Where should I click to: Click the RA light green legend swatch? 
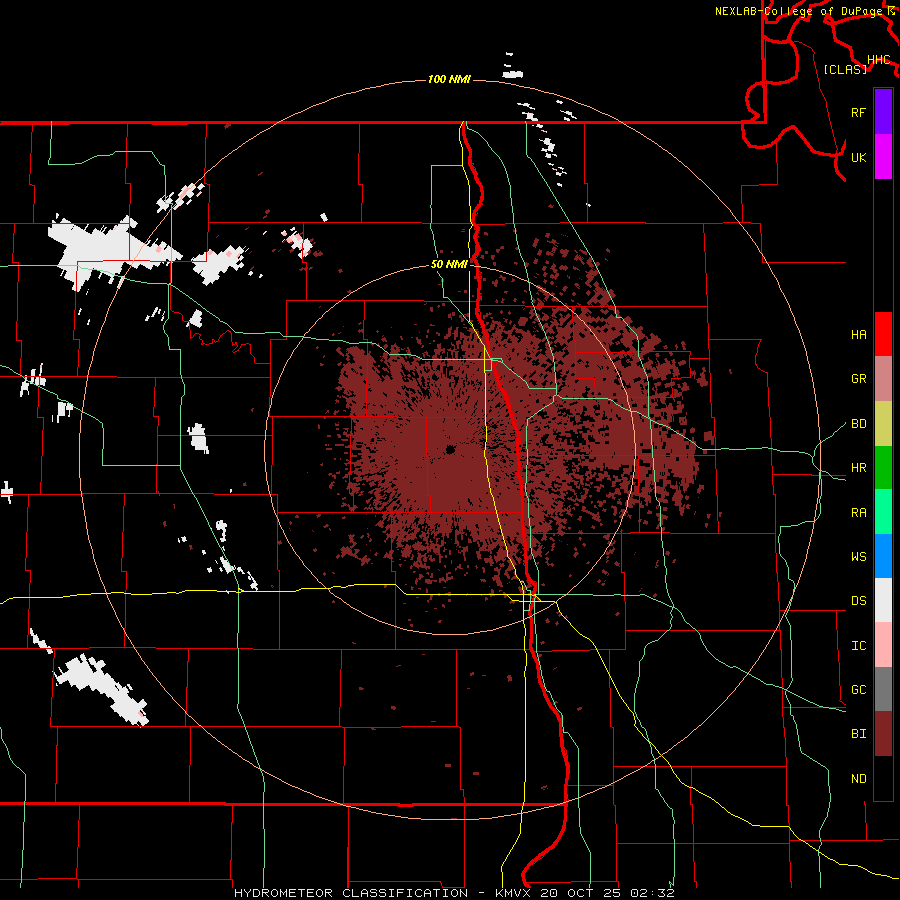point(883,512)
